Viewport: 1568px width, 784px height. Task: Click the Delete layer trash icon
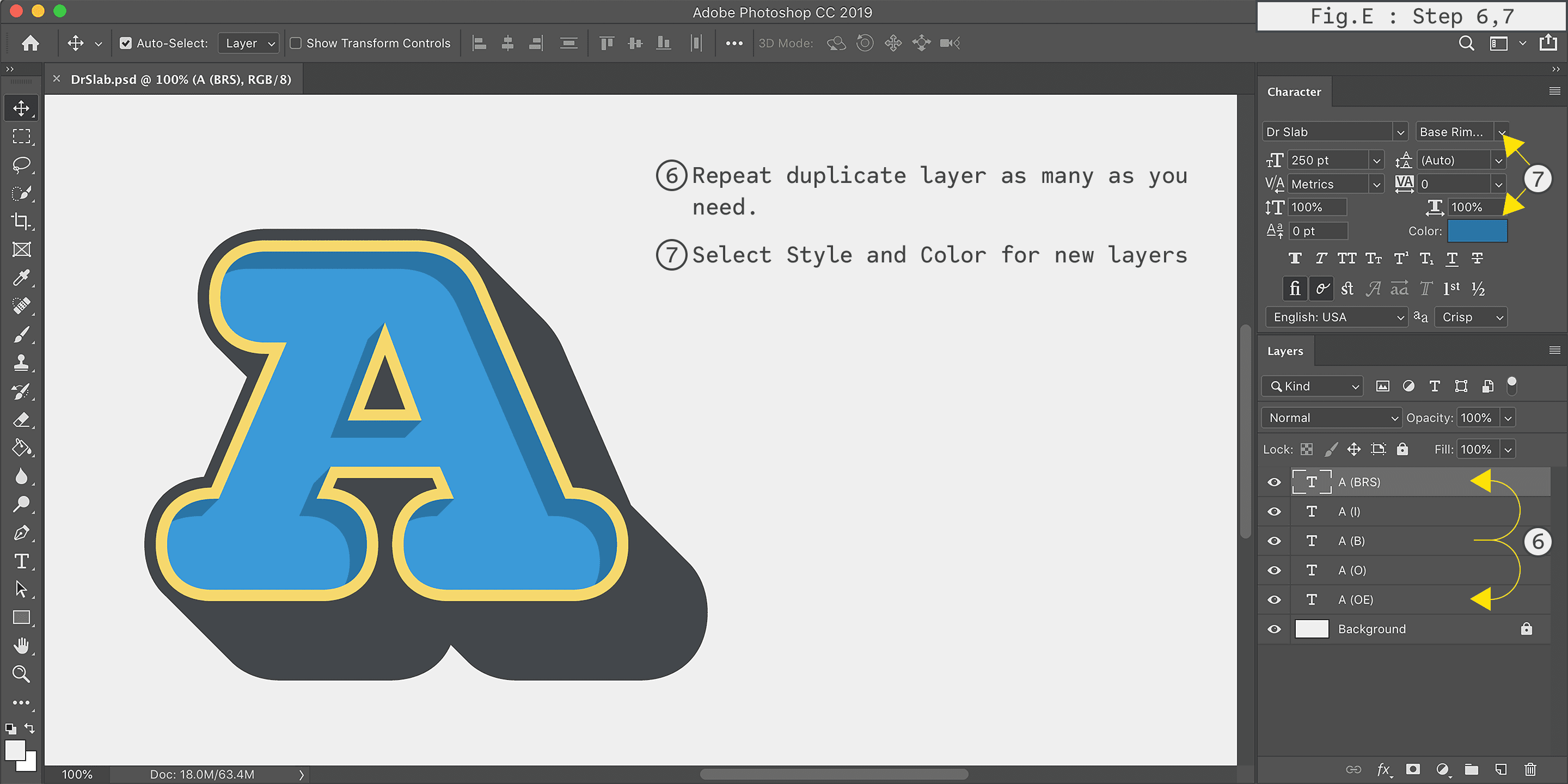pyautogui.click(x=1530, y=769)
